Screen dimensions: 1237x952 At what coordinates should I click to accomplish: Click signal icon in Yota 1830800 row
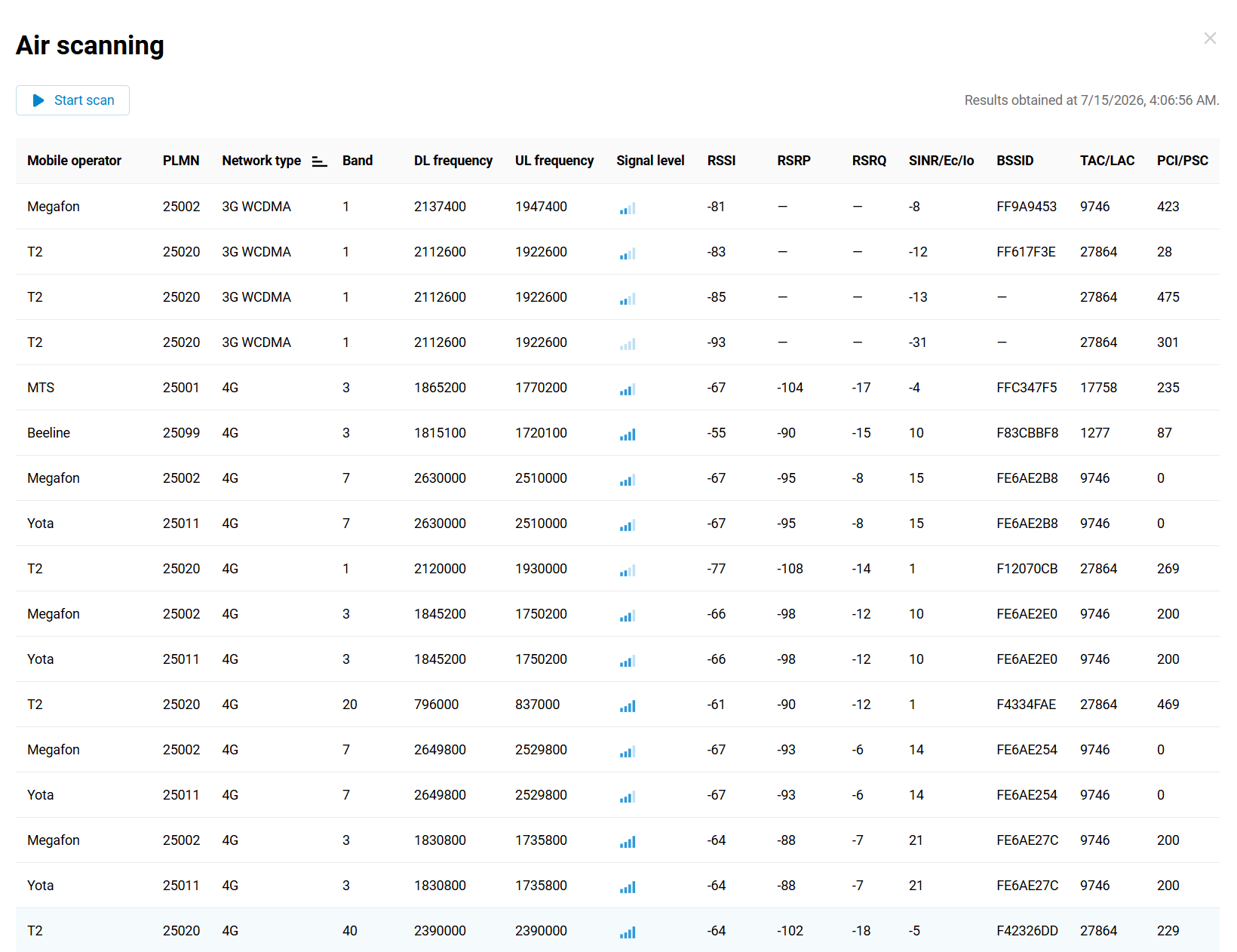tap(628, 886)
